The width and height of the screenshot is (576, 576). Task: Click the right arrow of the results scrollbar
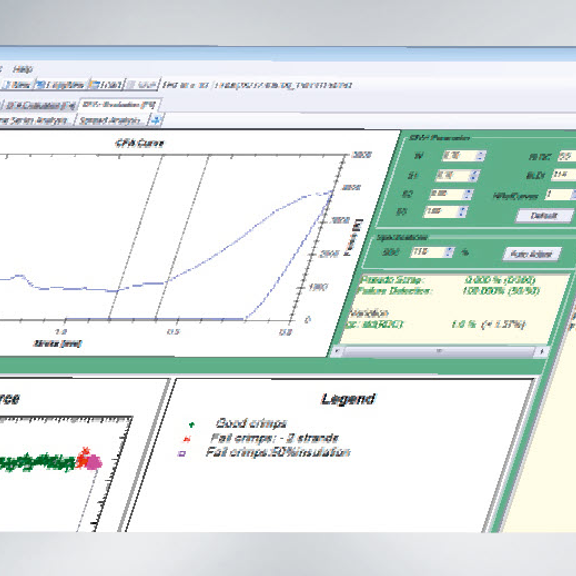pyautogui.click(x=542, y=352)
